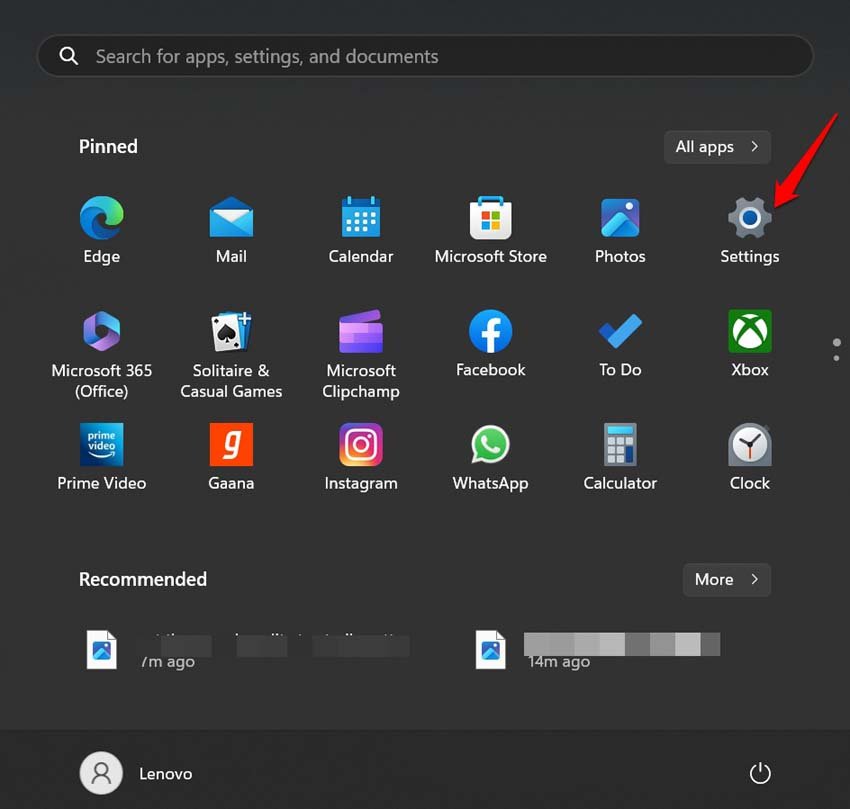Click the search magnifier icon
This screenshot has height=809, width=850.
[68, 55]
